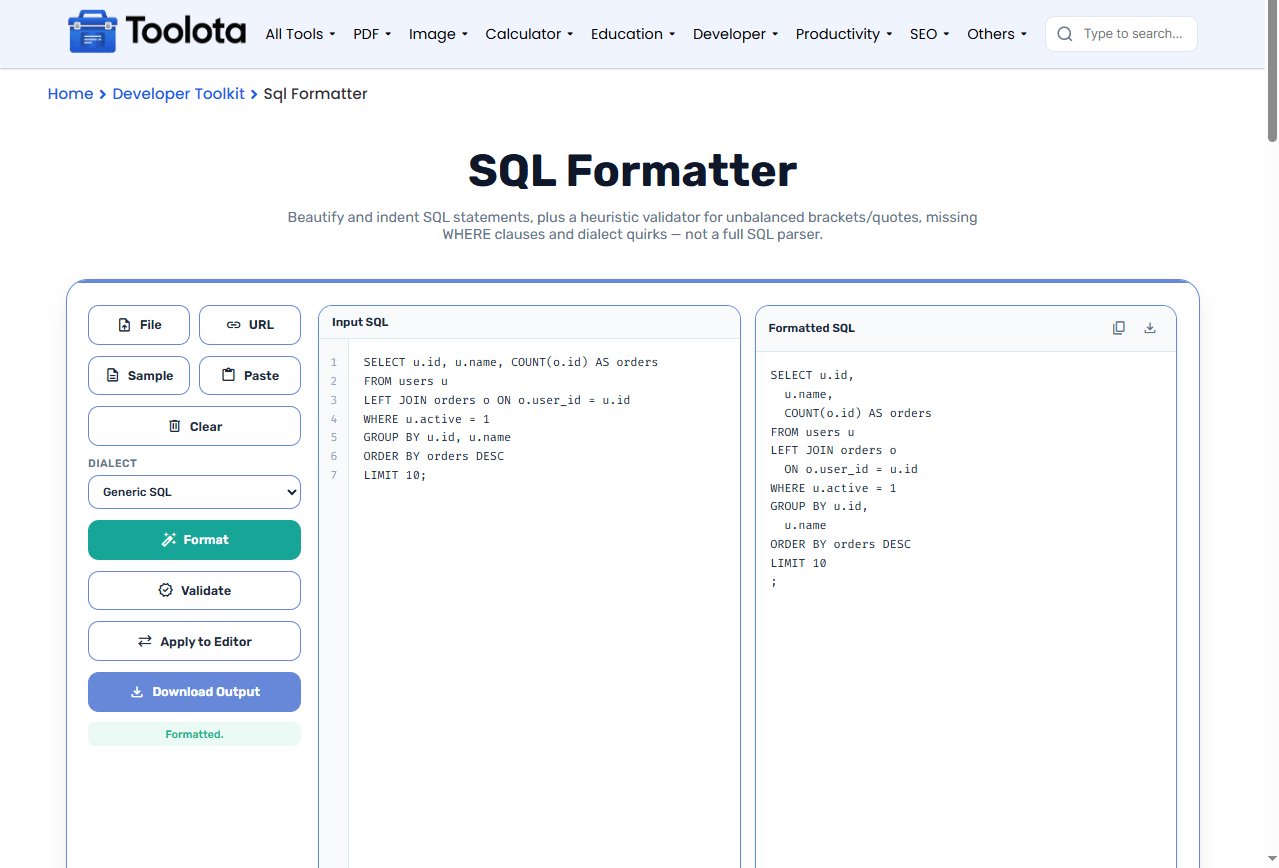Viewport: 1279px width, 868px height.
Task: Expand the PDF menu
Action: 372,34
